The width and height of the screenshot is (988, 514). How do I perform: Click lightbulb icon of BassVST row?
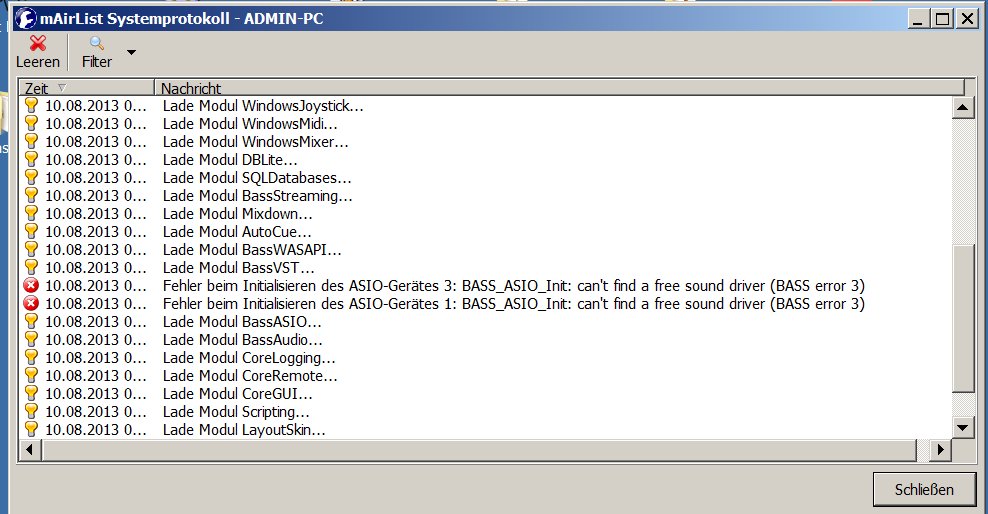(x=31, y=267)
